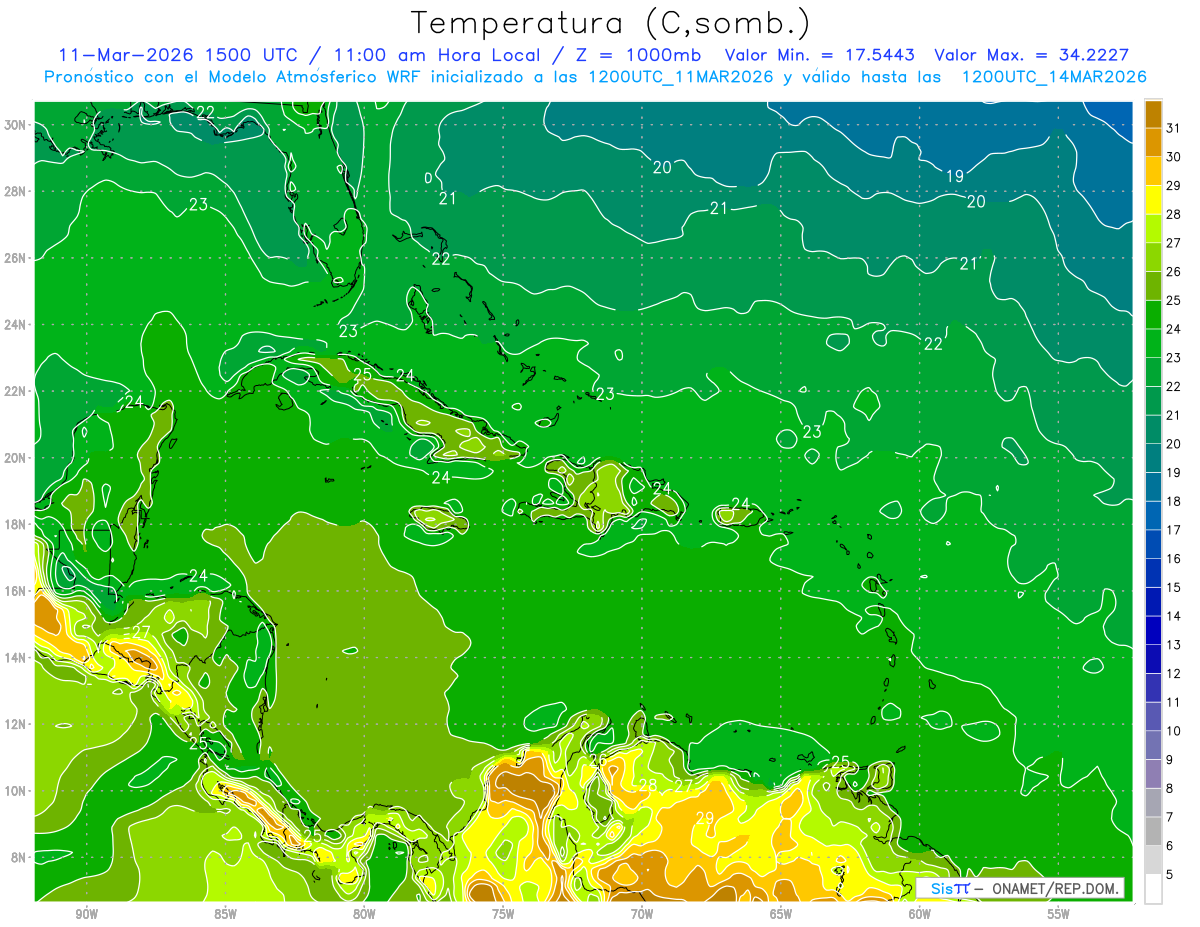Click the color scale label '12'
Screen dimensions: 1200x927
click(1174, 674)
